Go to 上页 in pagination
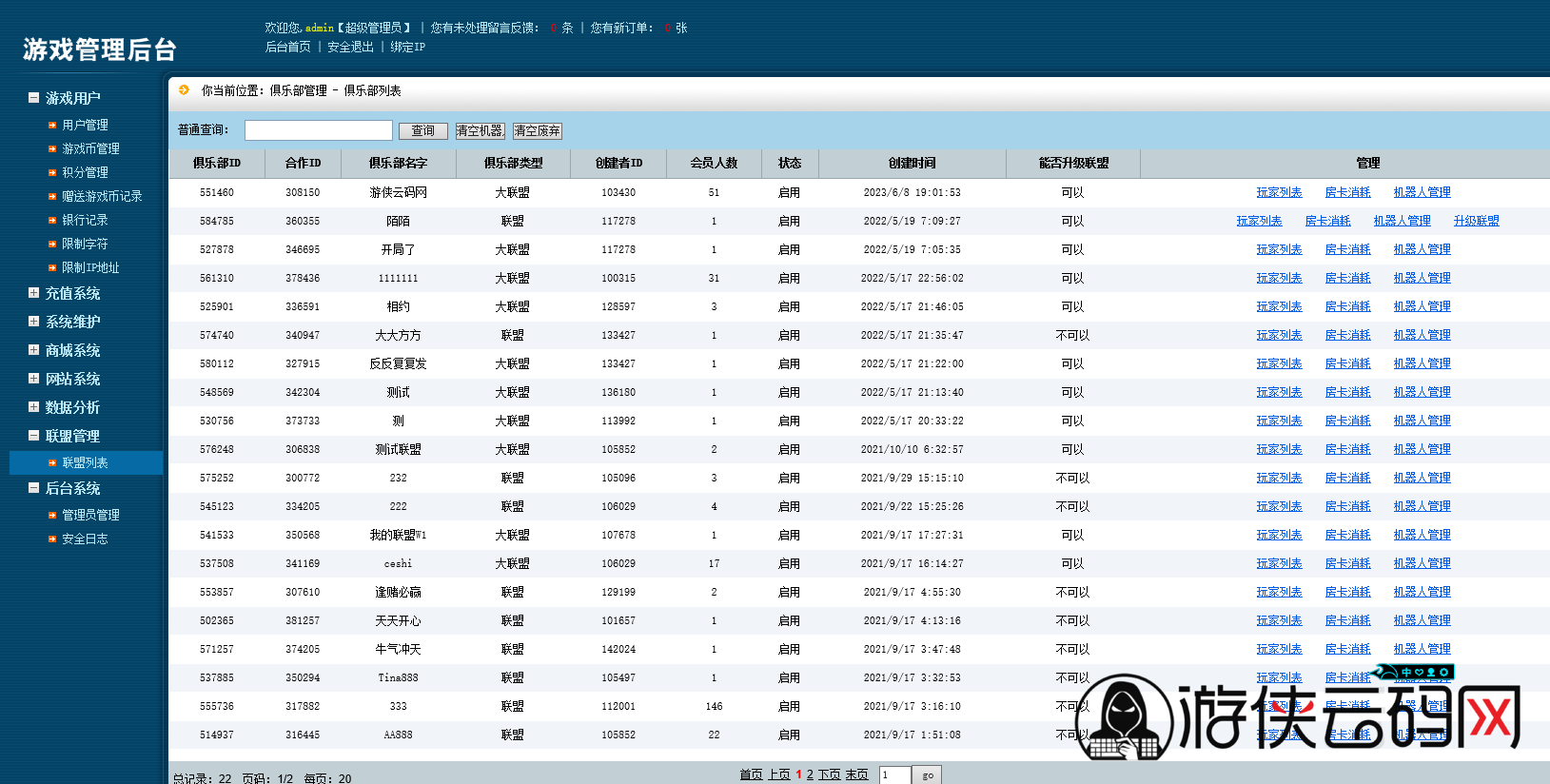This screenshot has width=1550, height=784. (779, 774)
